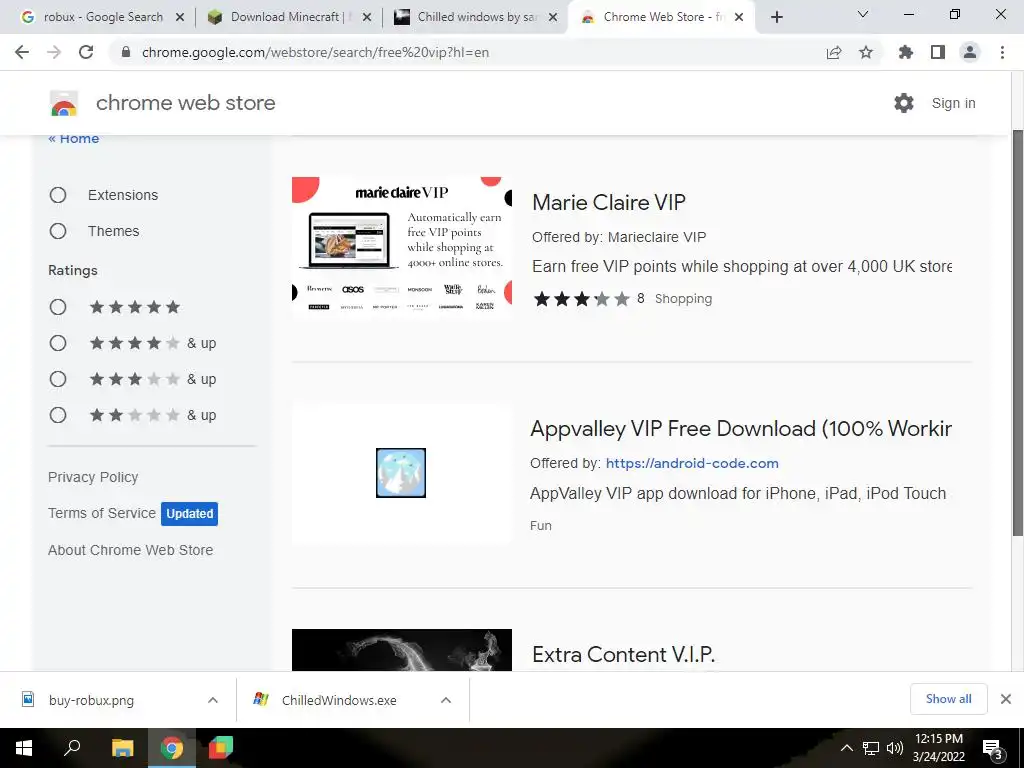The width and height of the screenshot is (1024, 768).
Task: Open the Marie Claire VIP extension title
Action: click(609, 202)
